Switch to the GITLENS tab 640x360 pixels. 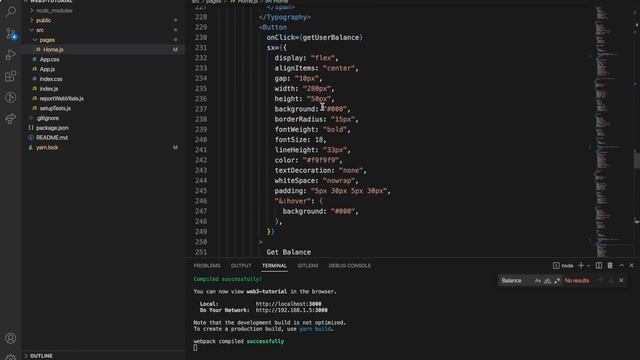click(308, 266)
